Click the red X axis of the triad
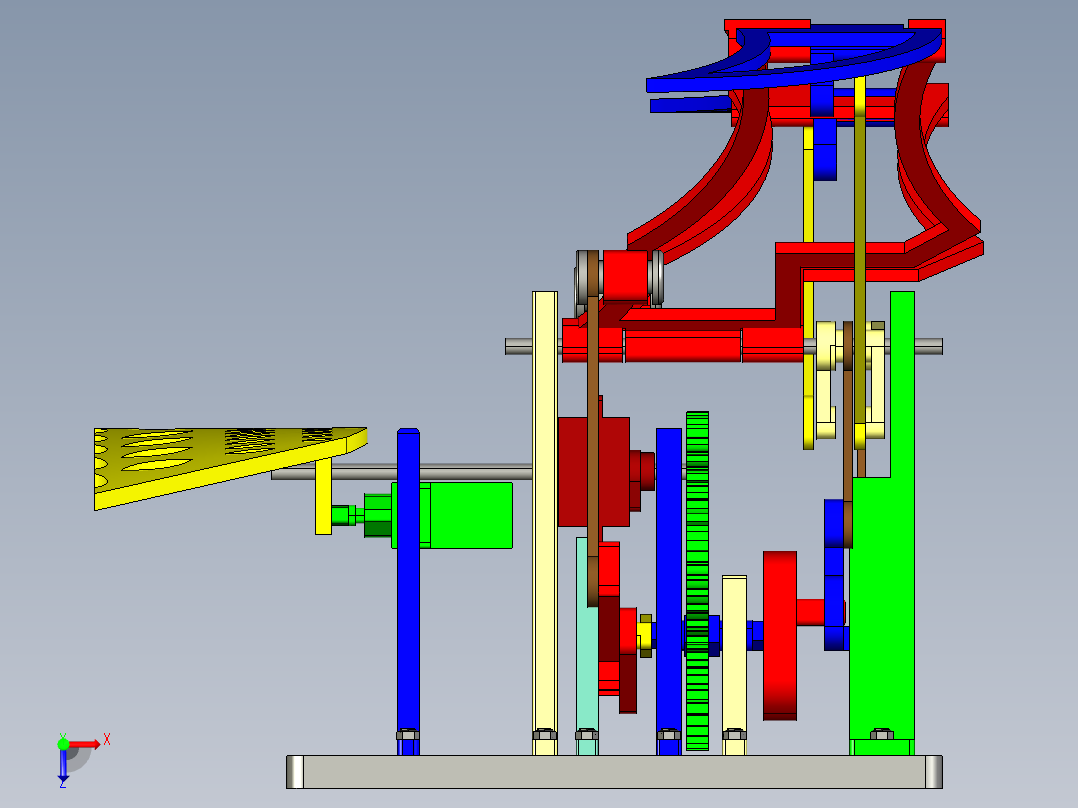The width and height of the screenshot is (1078, 808). 85,743
